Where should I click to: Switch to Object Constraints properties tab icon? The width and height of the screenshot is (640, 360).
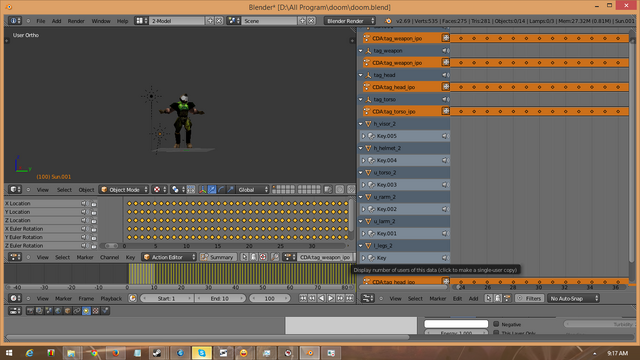point(77,311)
